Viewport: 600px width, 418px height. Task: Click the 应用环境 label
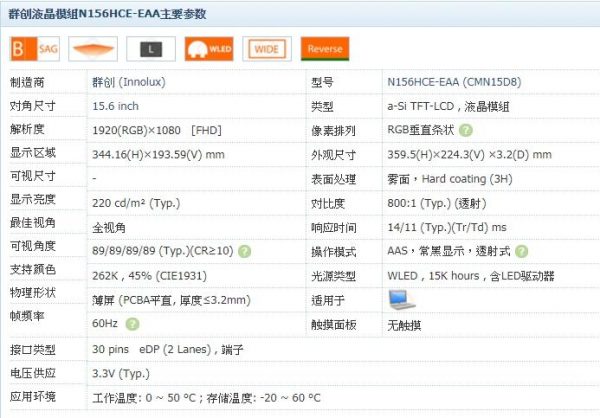[x=33, y=396]
